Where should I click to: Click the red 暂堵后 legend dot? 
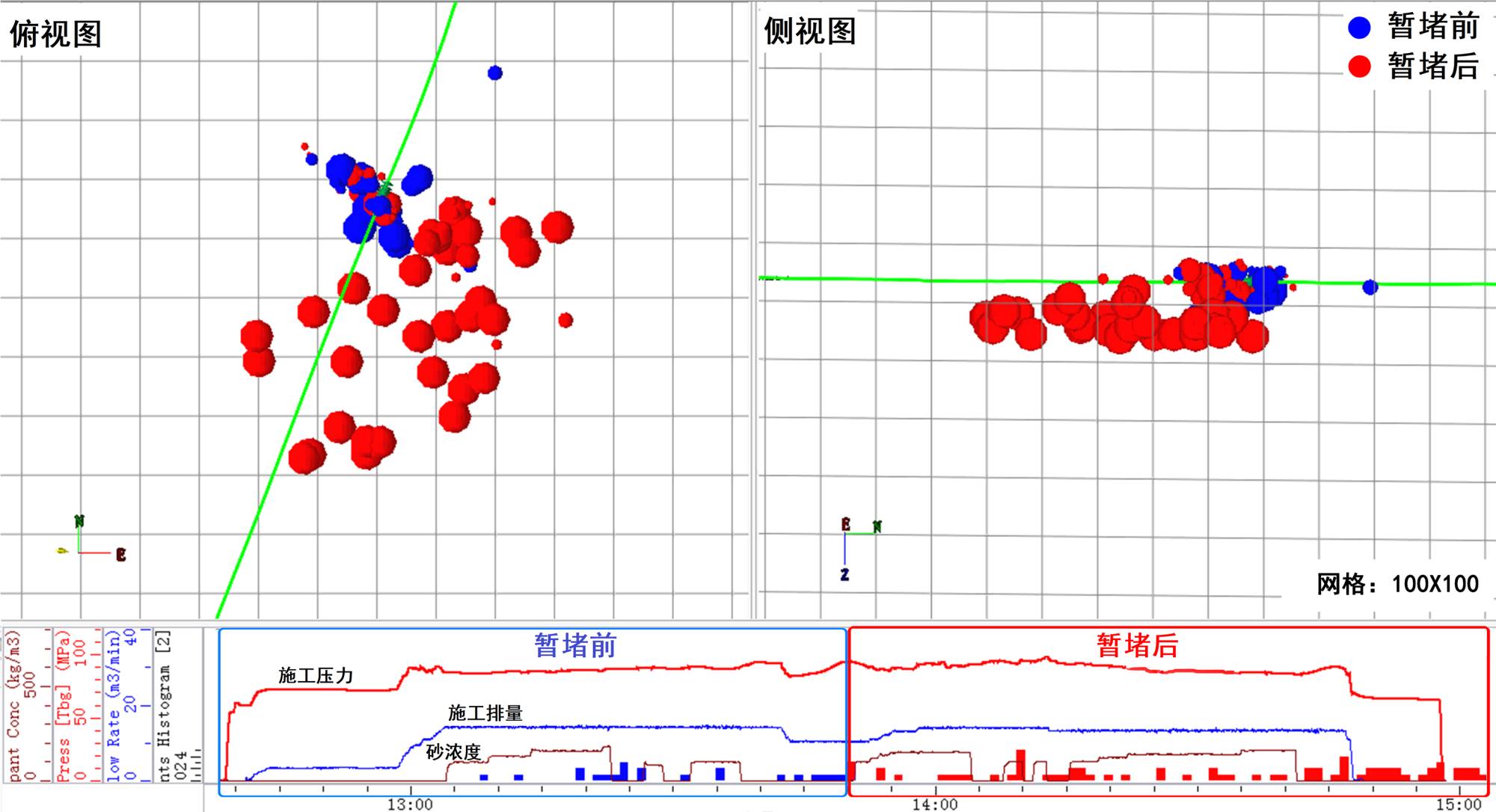click(1359, 67)
